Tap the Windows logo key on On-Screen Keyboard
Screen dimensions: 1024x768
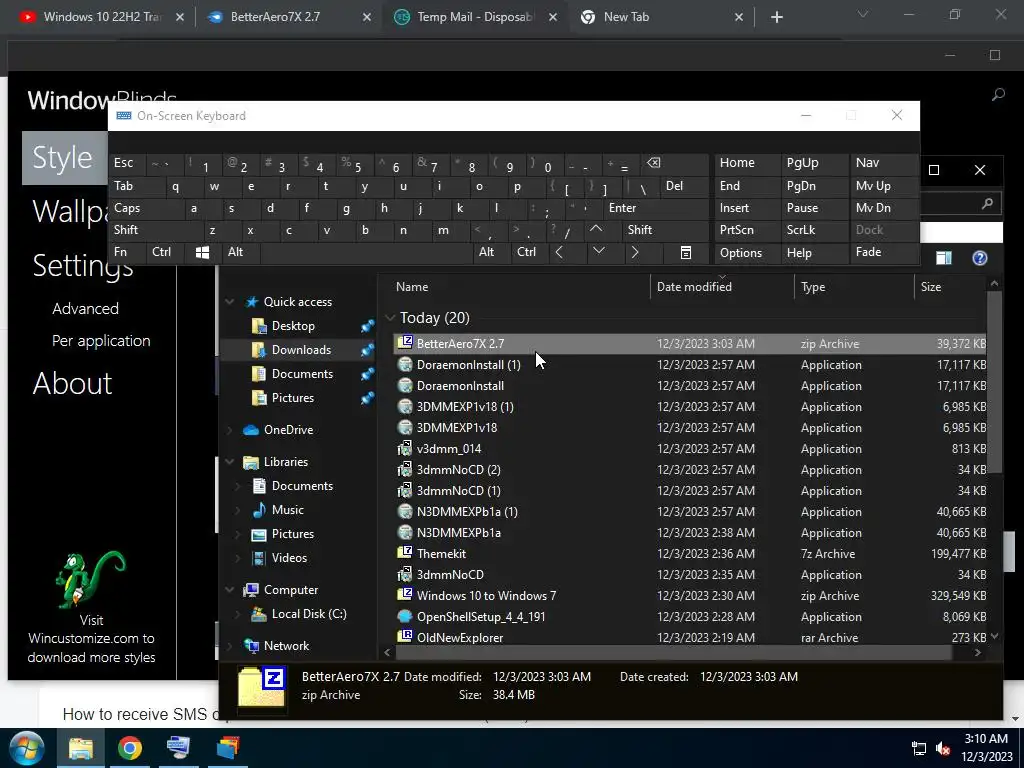202,252
